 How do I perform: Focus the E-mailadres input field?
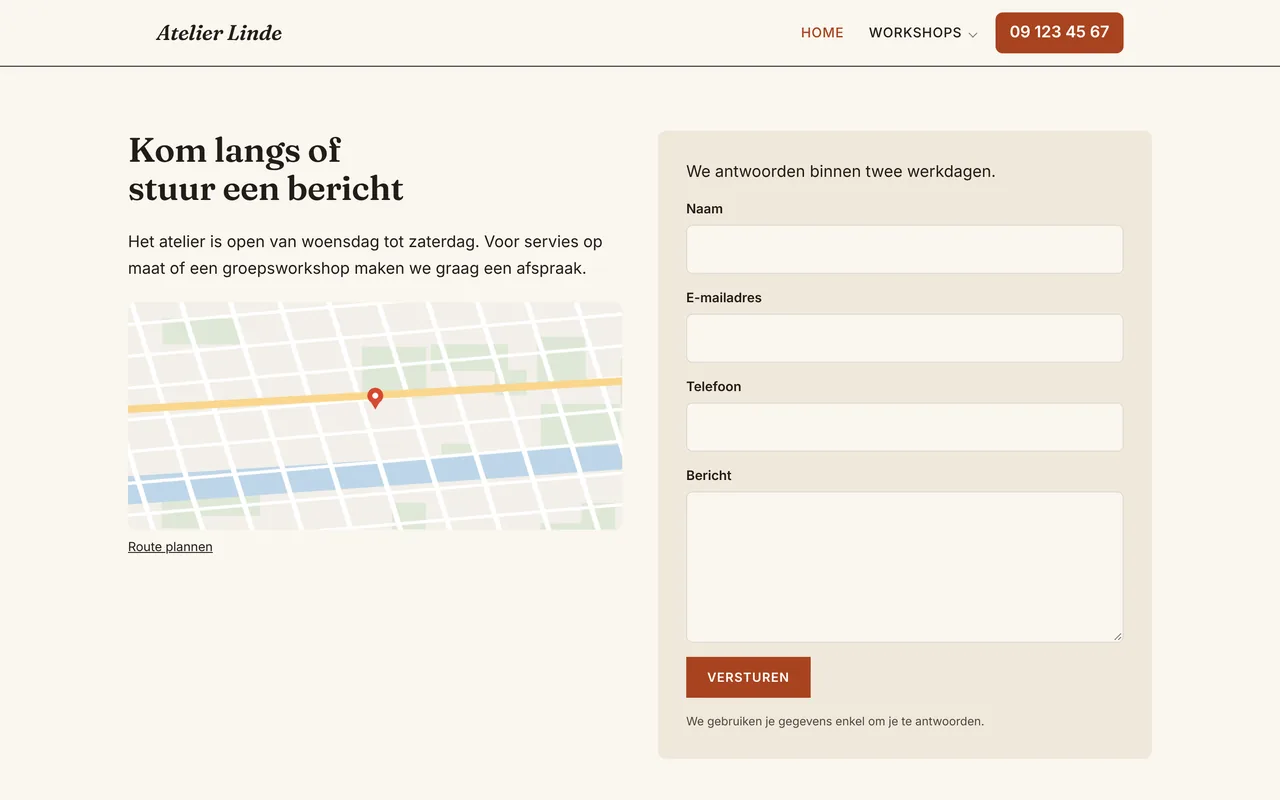coord(904,338)
